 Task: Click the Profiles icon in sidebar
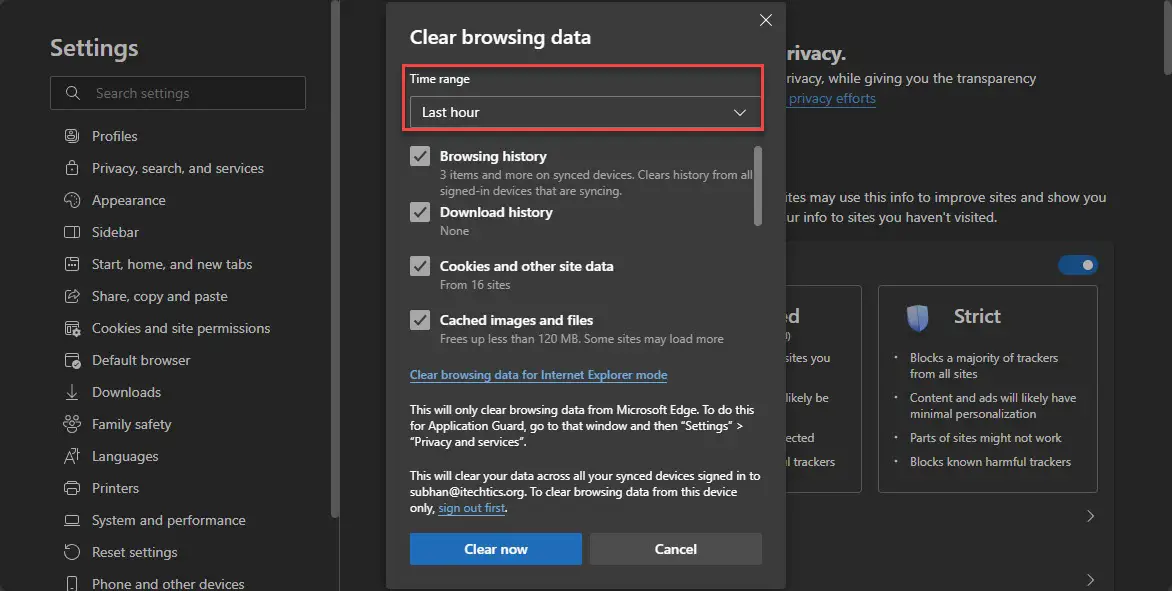(72, 136)
